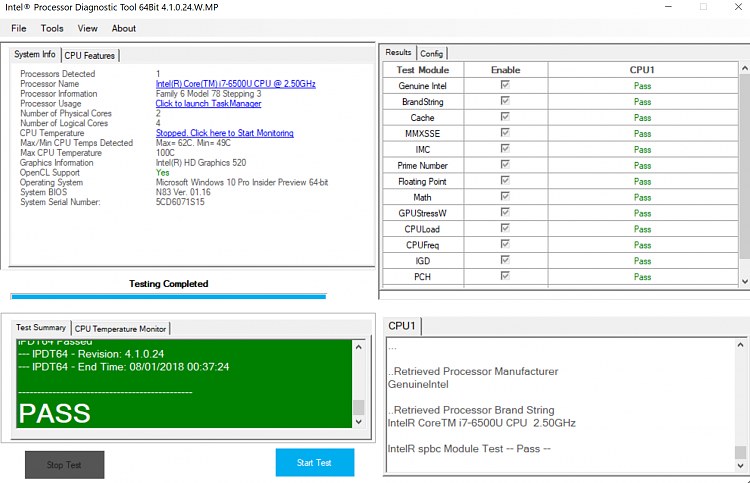Image resolution: width=750 pixels, height=483 pixels.
Task: Click to launch Task Manager link
Action: pos(208,103)
